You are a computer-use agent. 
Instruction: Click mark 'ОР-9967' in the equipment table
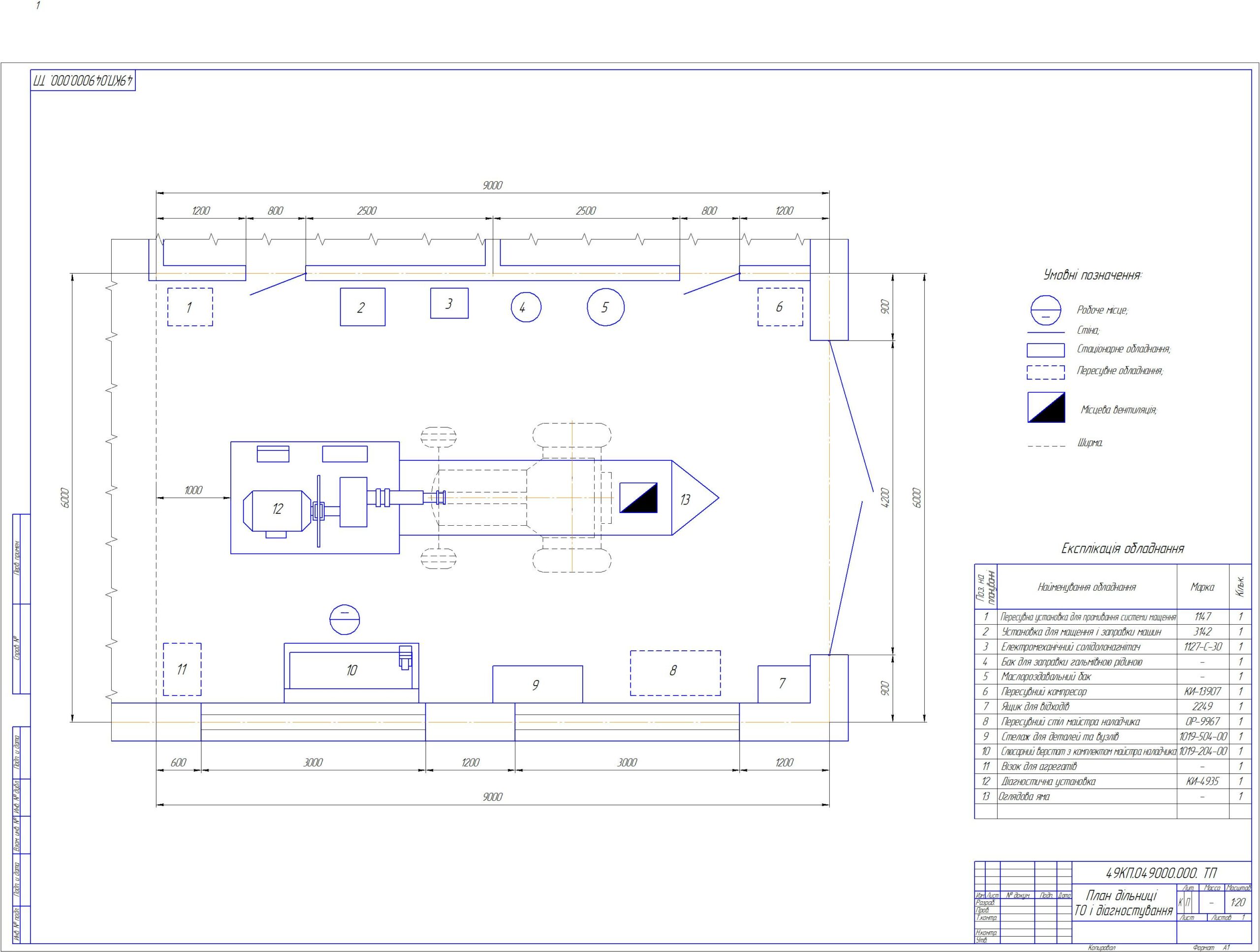[1202, 721]
